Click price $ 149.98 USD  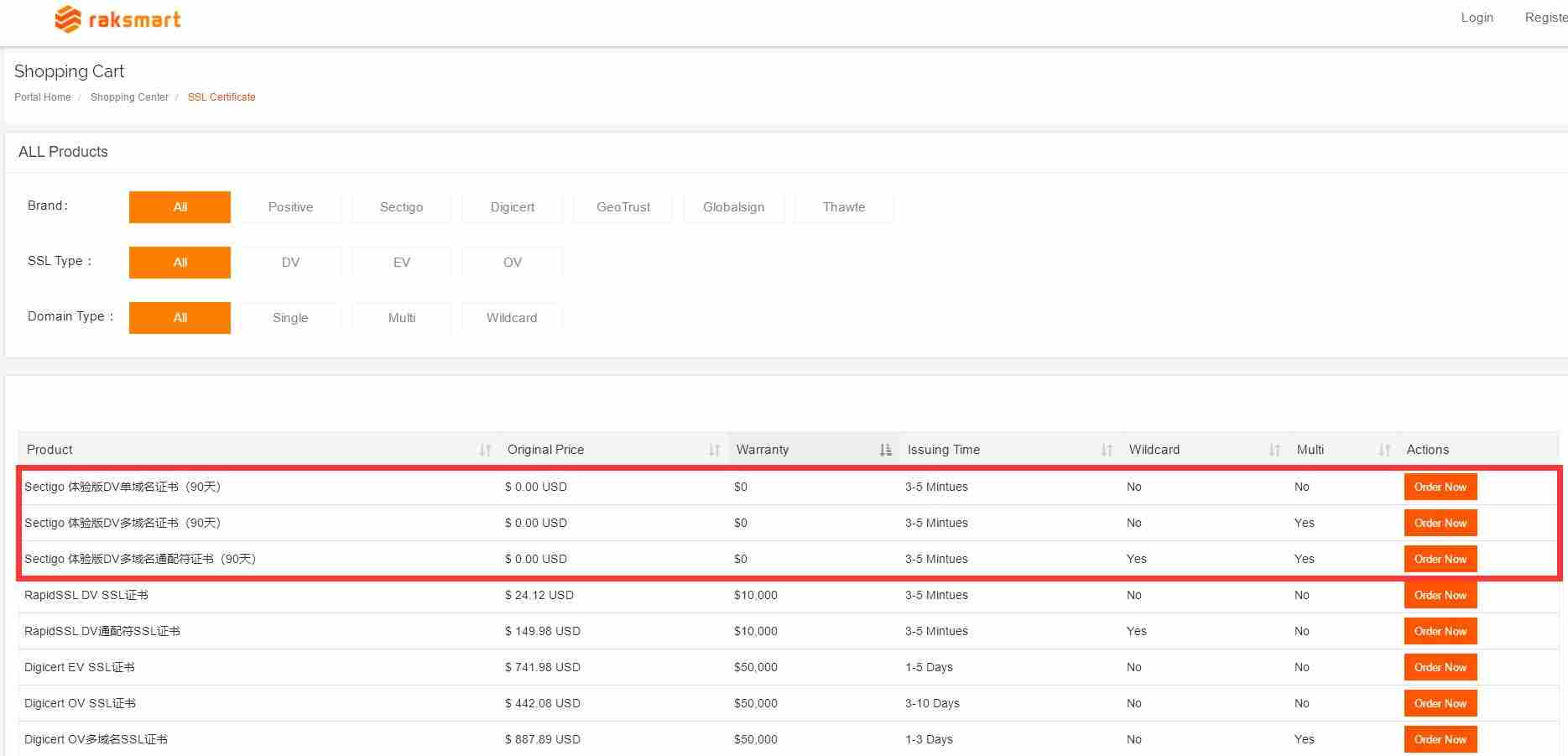[x=543, y=631]
